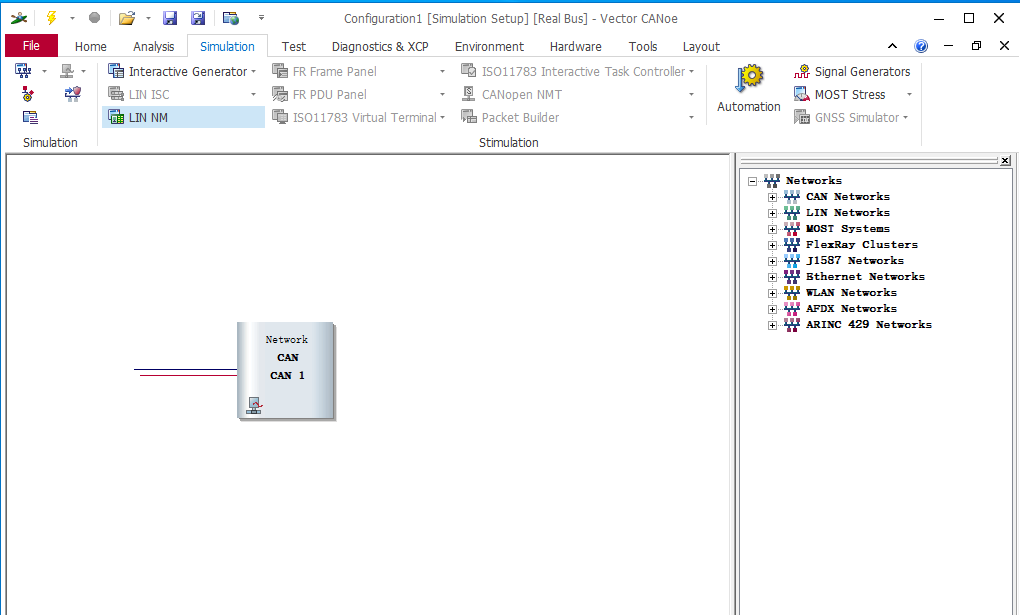Image resolution: width=1020 pixels, height=615 pixels.
Task: Click the CANoe kayak application icon
Action: point(19,18)
